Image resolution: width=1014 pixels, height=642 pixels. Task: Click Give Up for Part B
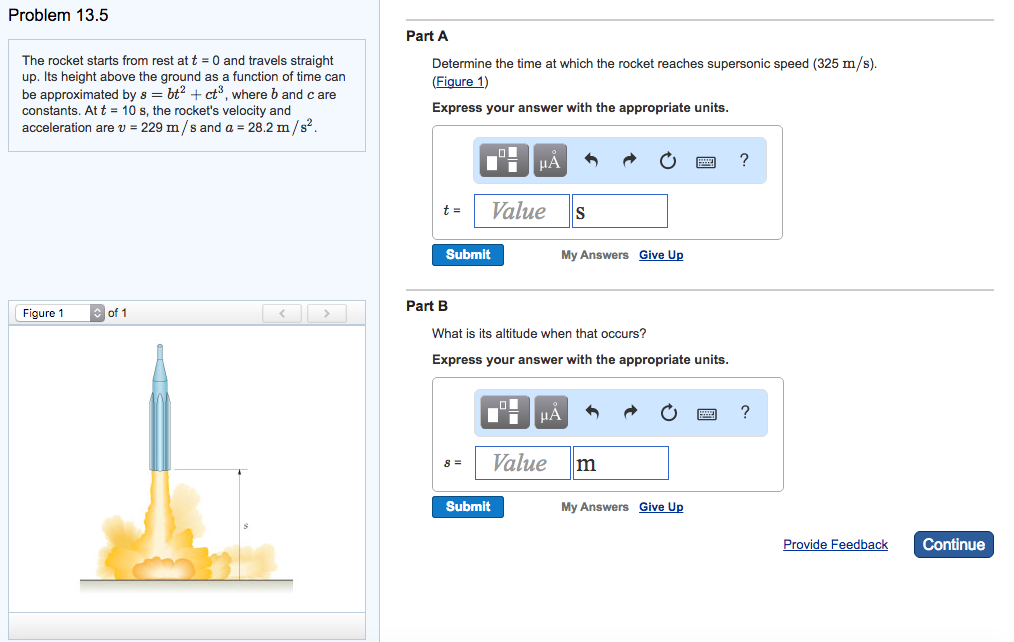point(661,507)
